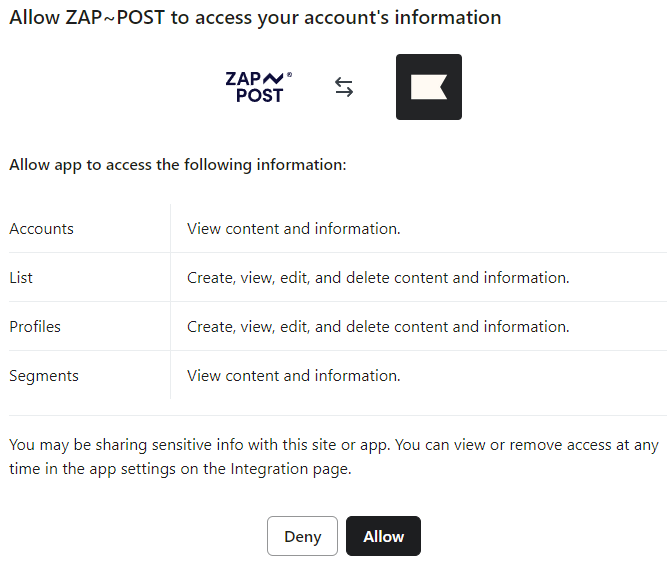Select the List permission label
This screenshot has width=667, height=570.
(x=21, y=278)
